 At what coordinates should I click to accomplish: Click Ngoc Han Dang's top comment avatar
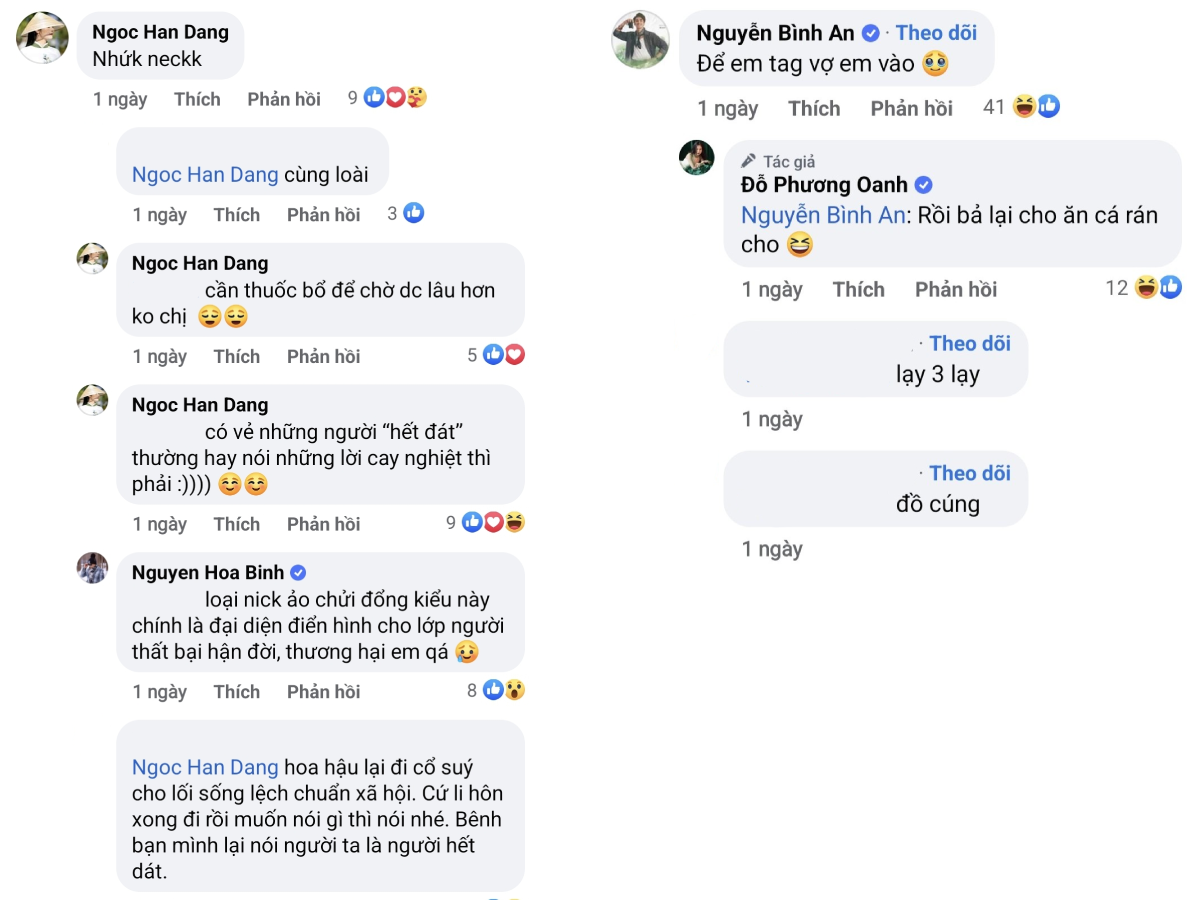click(43, 38)
